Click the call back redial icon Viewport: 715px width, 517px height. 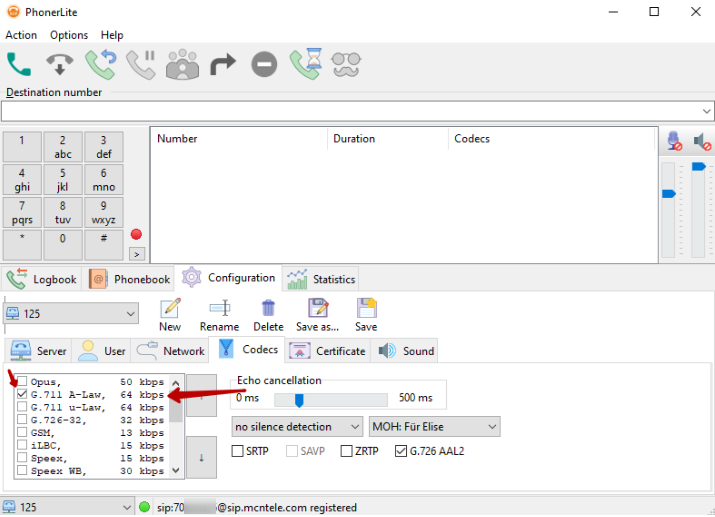click(101, 64)
